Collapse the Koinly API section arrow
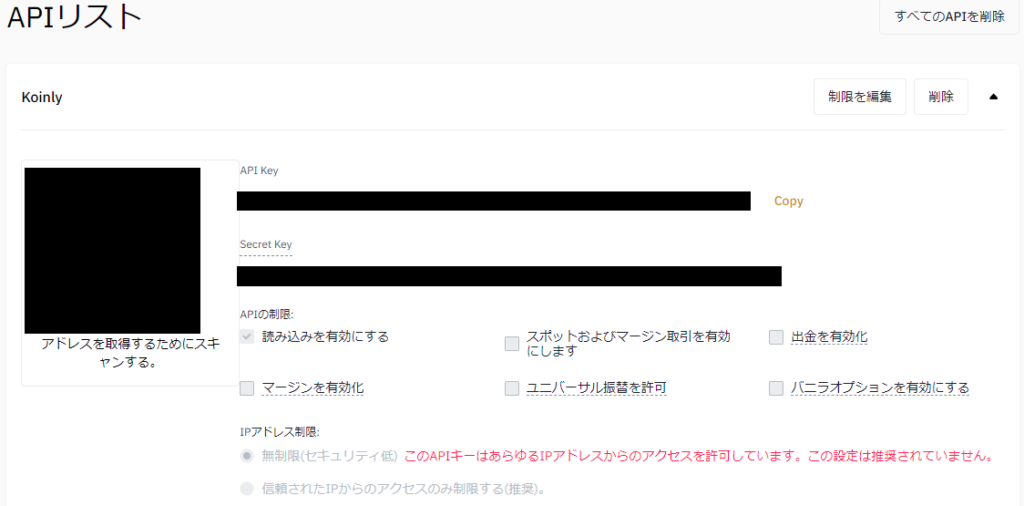The width and height of the screenshot is (1024, 506). (993, 97)
